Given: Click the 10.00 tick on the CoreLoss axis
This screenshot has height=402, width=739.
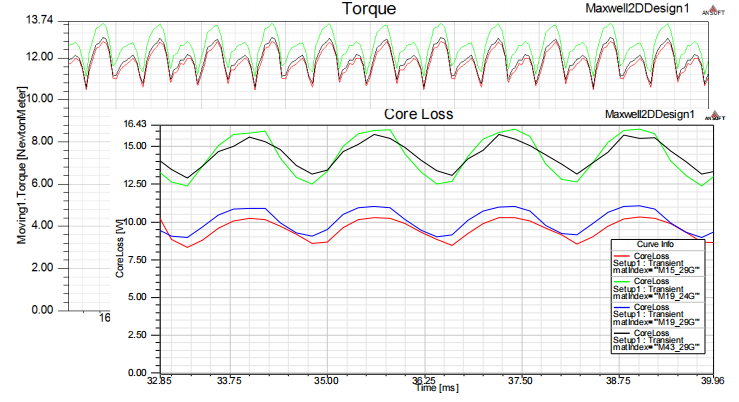Looking at the screenshot, I should coord(135,222).
